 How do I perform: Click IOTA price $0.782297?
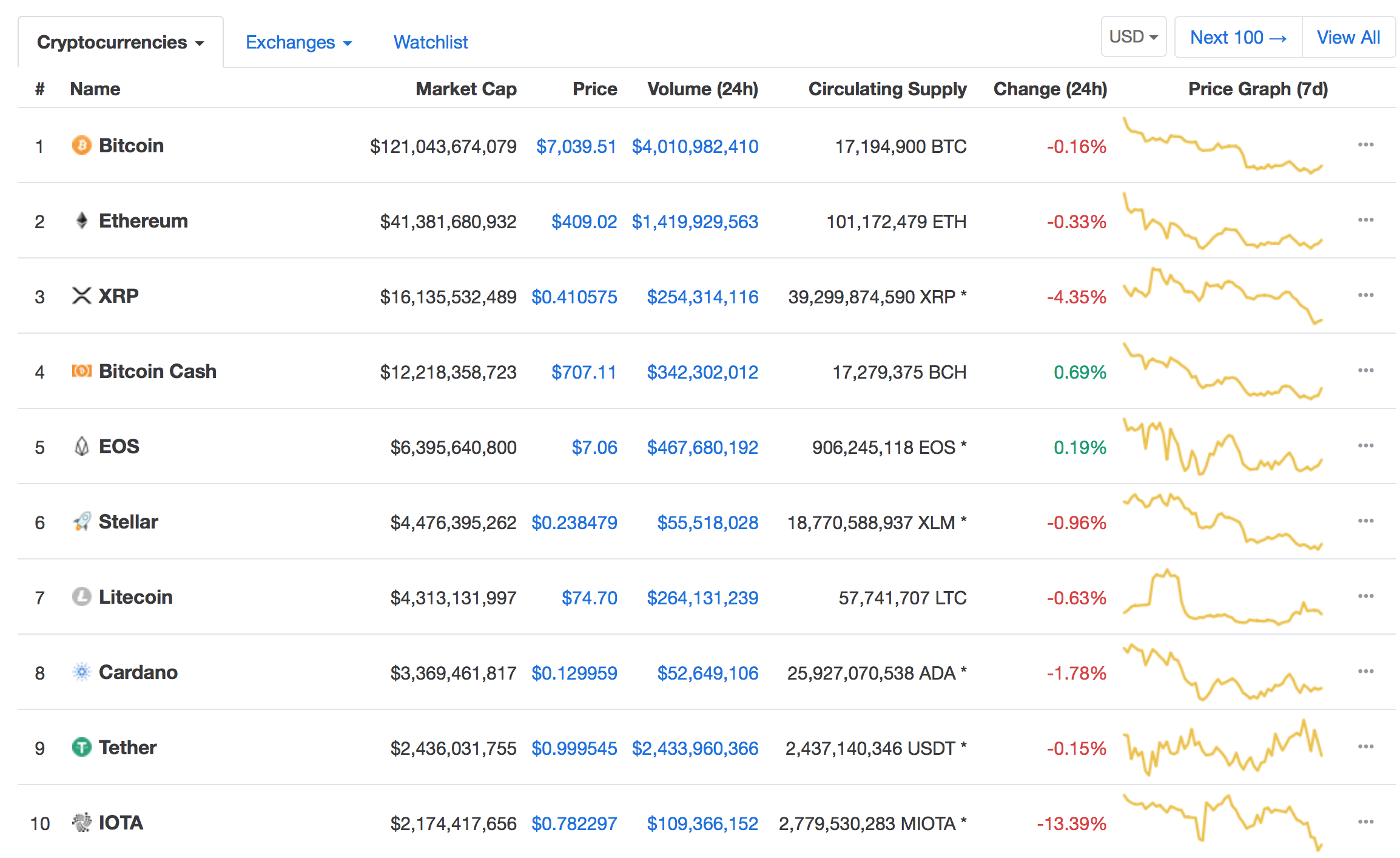pos(574,823)
